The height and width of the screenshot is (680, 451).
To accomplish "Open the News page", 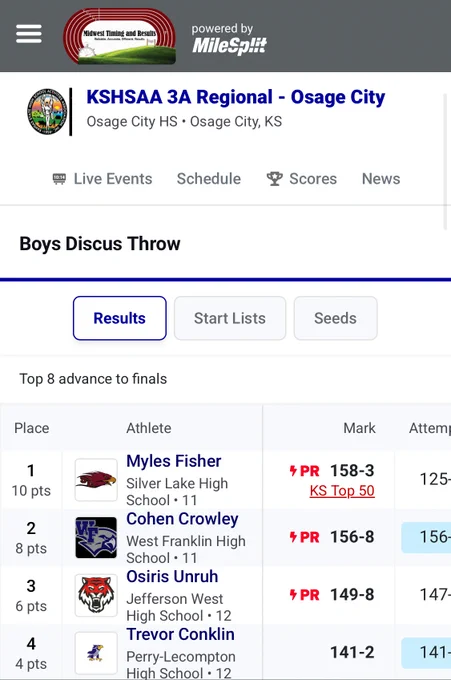I will click(x=381, y=179).
